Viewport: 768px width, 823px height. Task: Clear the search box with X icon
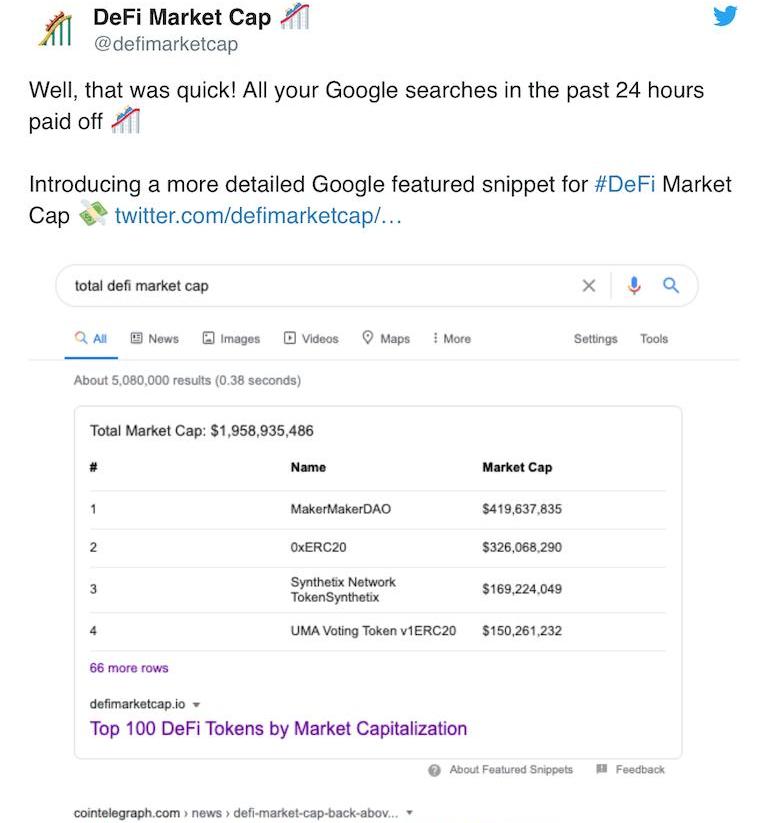[x=589, y=286]
